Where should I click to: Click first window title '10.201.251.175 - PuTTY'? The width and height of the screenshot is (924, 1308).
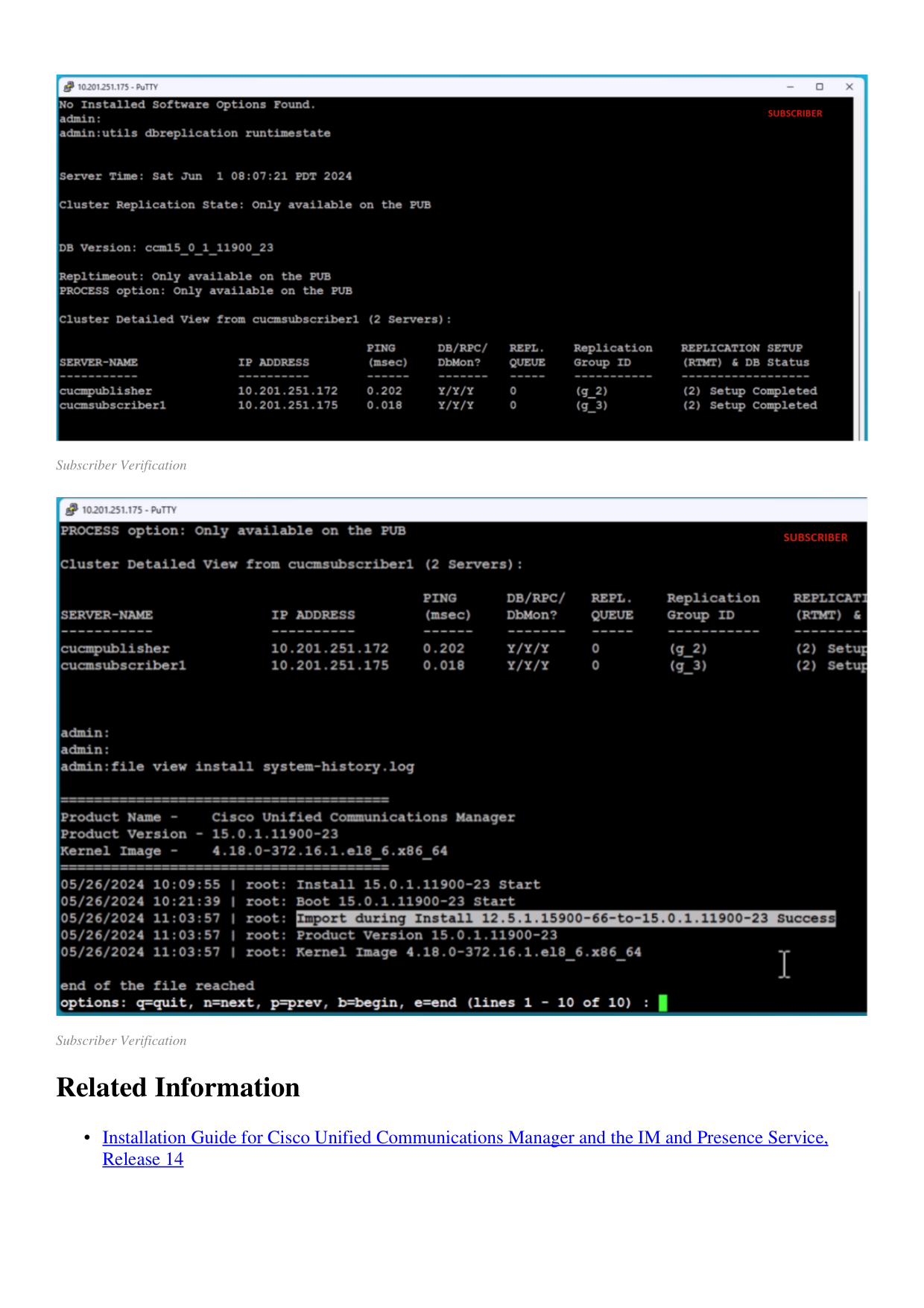[118, 87]
